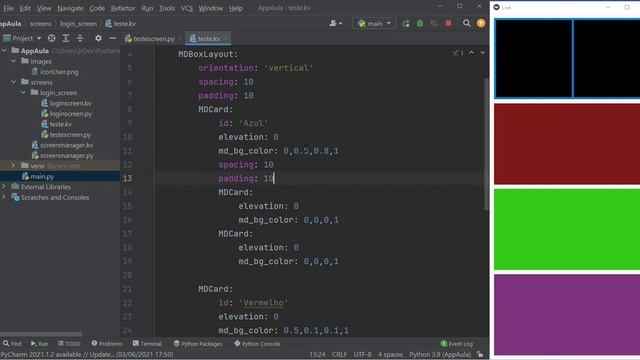Click the 13:24 cursor position indicator

pos(317,354)
